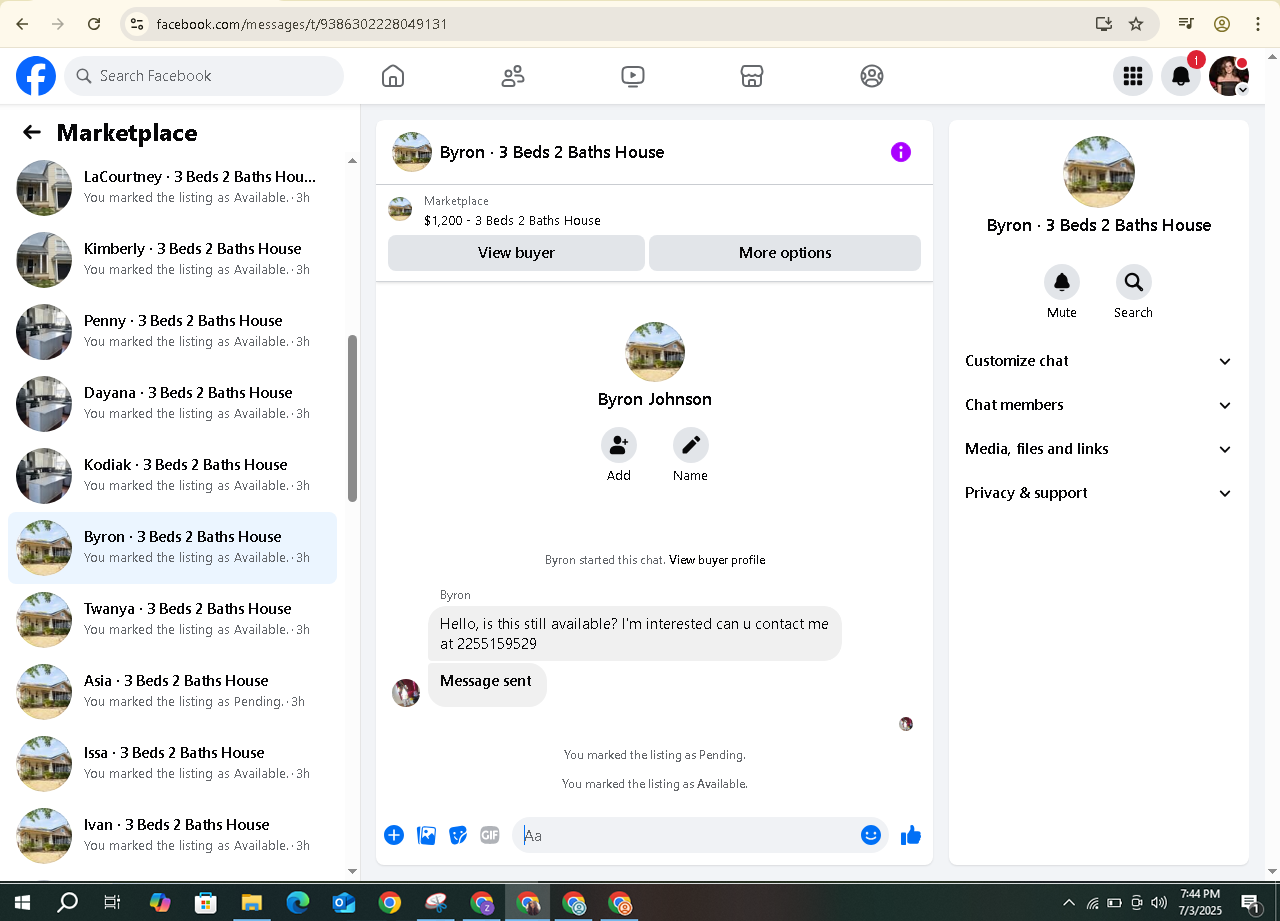The height and width of the screenshot is (921, 1280).
Task: Open Friends icon in top navigation
Action: [x=513, y=76]
